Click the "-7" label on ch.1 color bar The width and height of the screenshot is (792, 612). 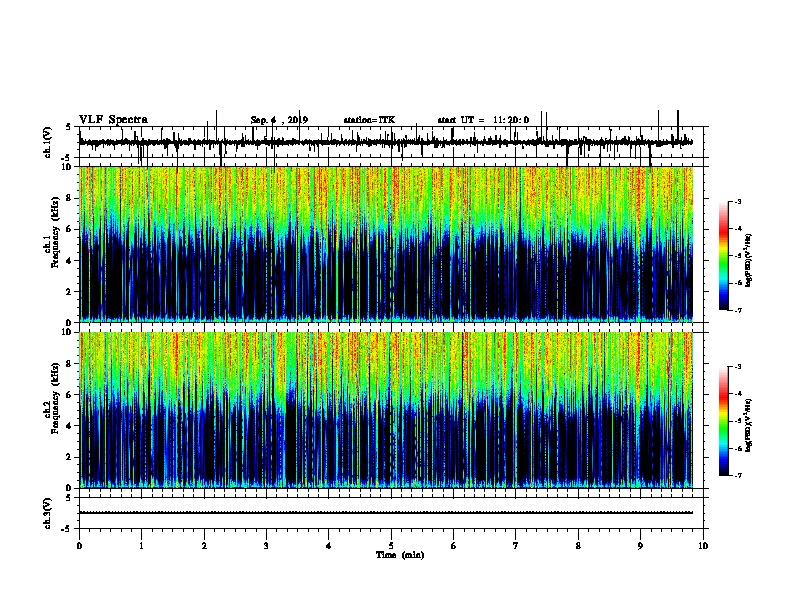737,310
